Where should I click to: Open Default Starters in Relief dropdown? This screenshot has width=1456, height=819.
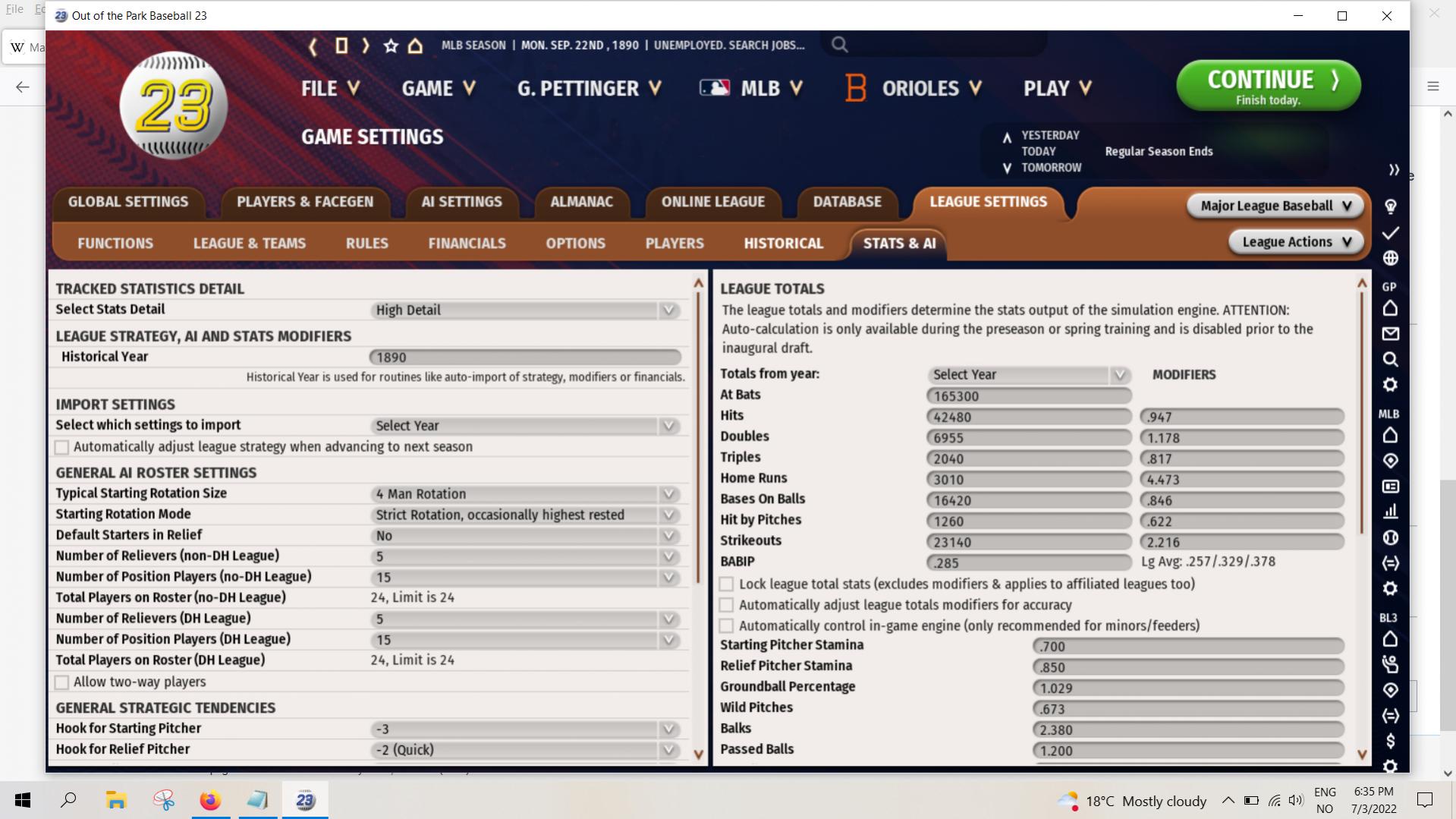[x=525, y=536]
